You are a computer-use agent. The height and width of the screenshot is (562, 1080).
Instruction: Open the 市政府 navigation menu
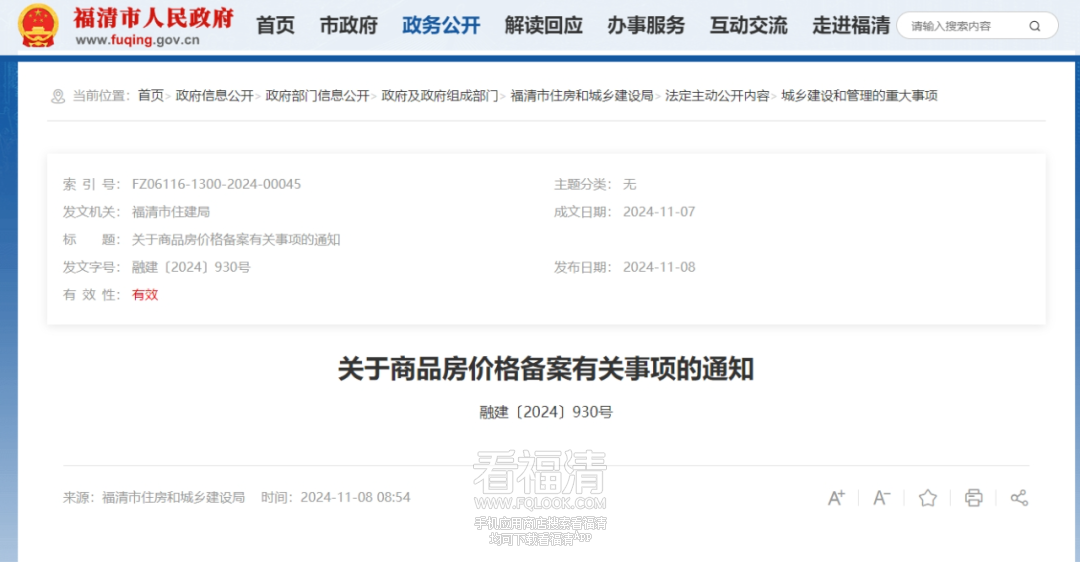pos(348,26)
